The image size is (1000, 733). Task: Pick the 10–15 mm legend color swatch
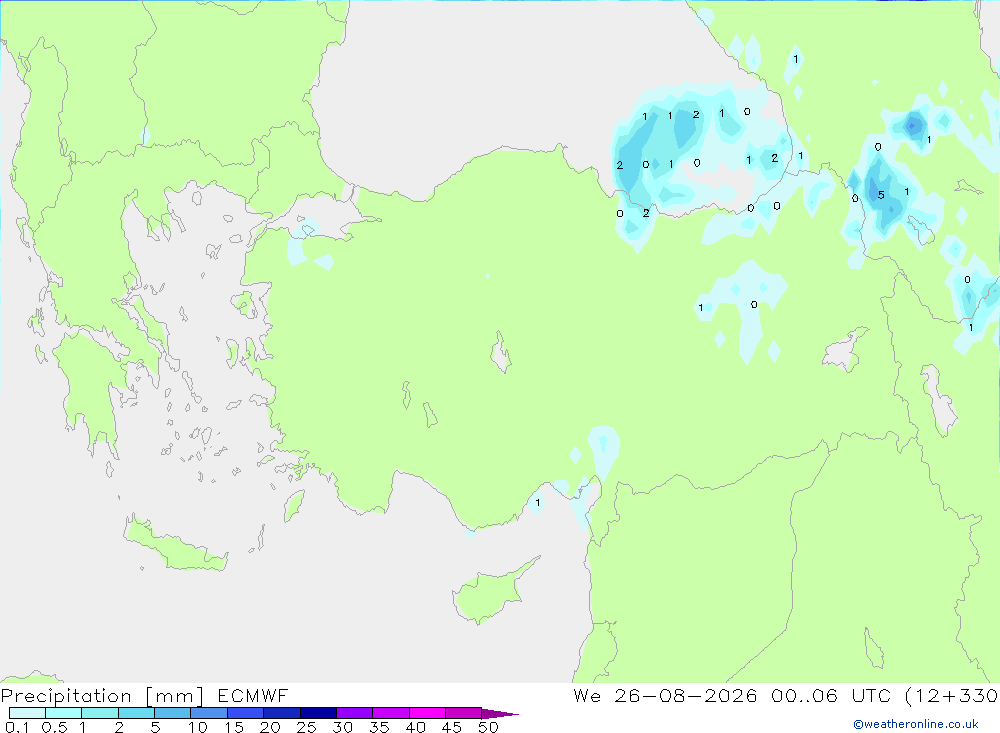pos(209,713)
